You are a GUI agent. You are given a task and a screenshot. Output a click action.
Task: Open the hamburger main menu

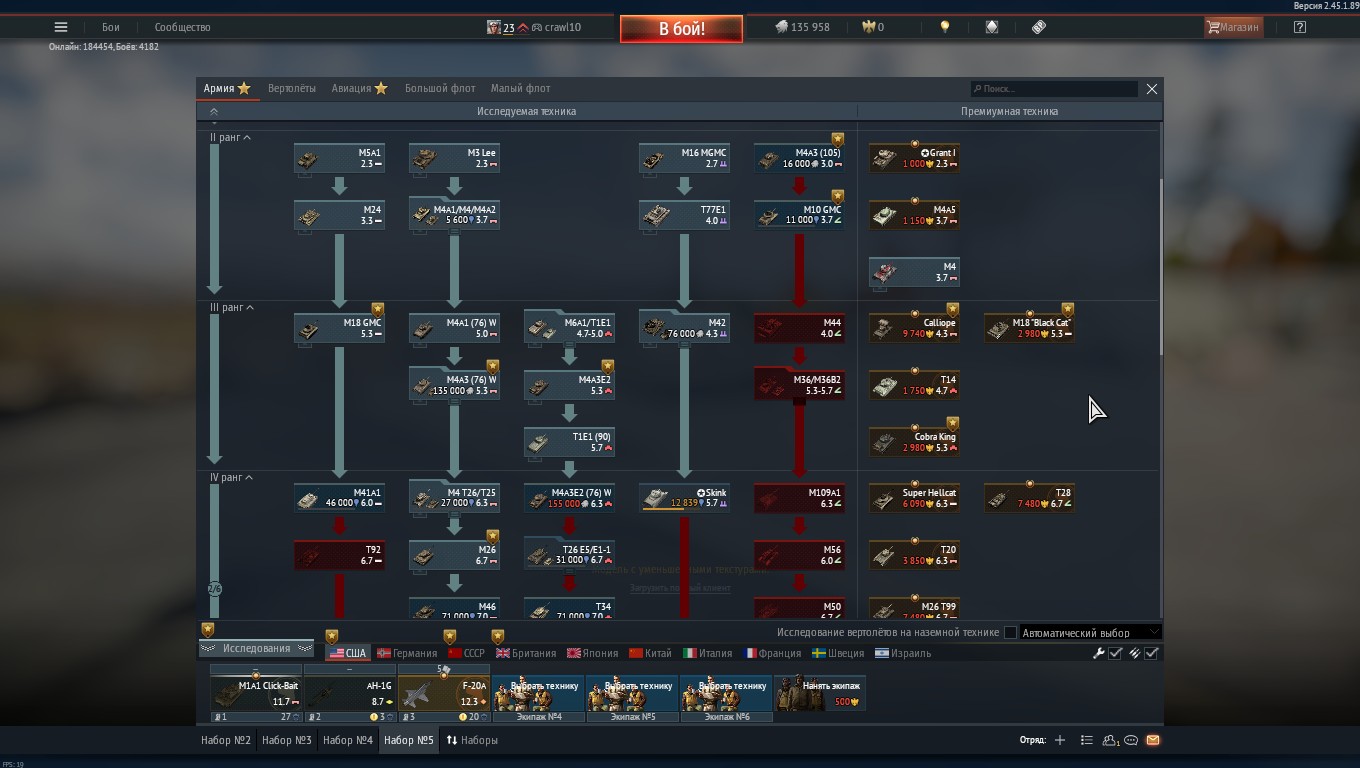(x=61, y=27)
